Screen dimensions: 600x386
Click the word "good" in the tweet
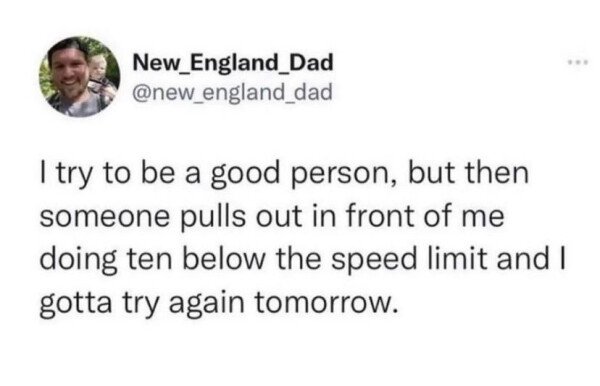[x=245, y=176]
